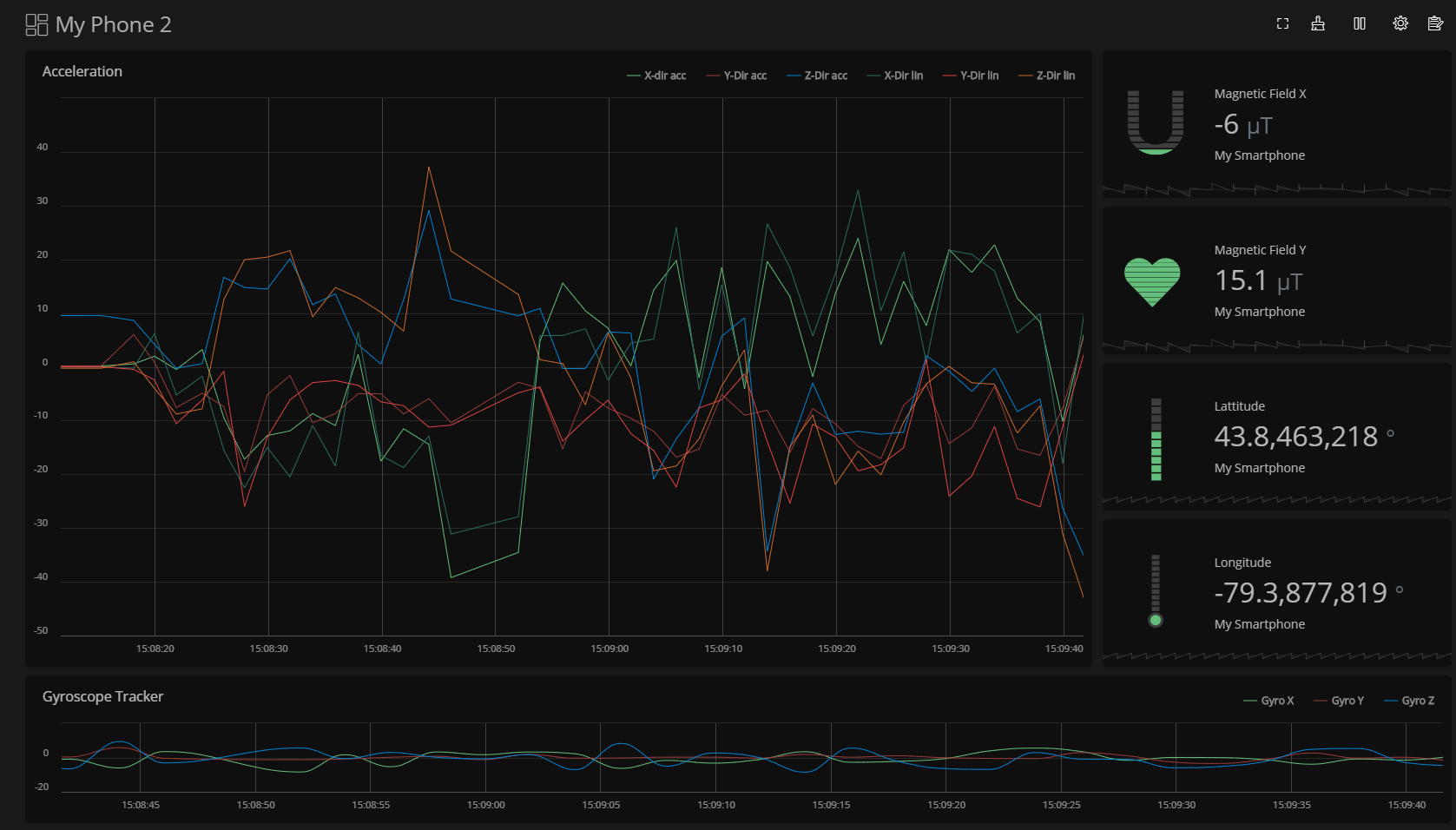Toggle the Gyro Y series in the legend
The width and height of the screenshot is (1456, 830).
pos(1339,701)
